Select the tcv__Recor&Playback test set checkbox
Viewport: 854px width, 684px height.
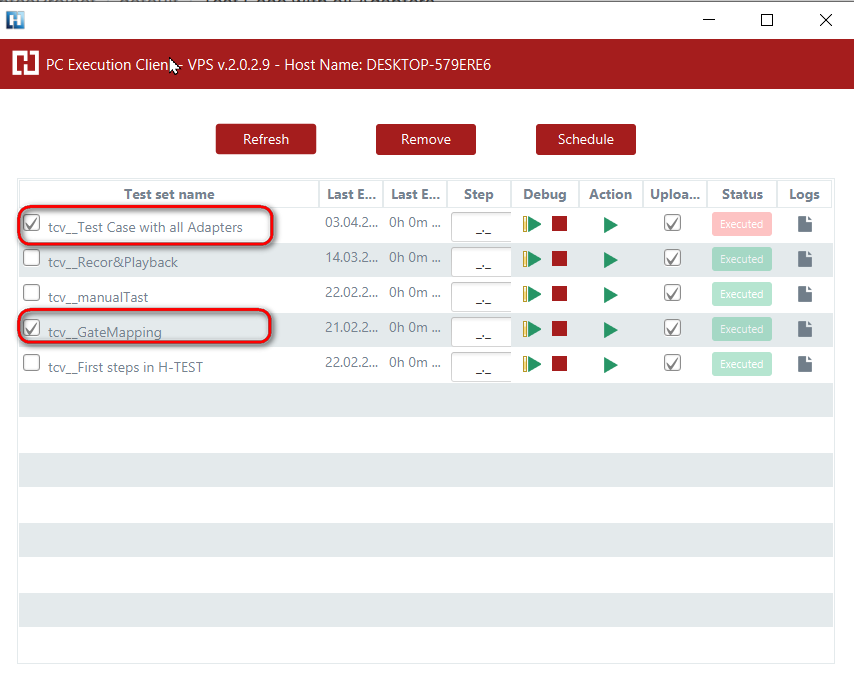click(x=32, y=259)
